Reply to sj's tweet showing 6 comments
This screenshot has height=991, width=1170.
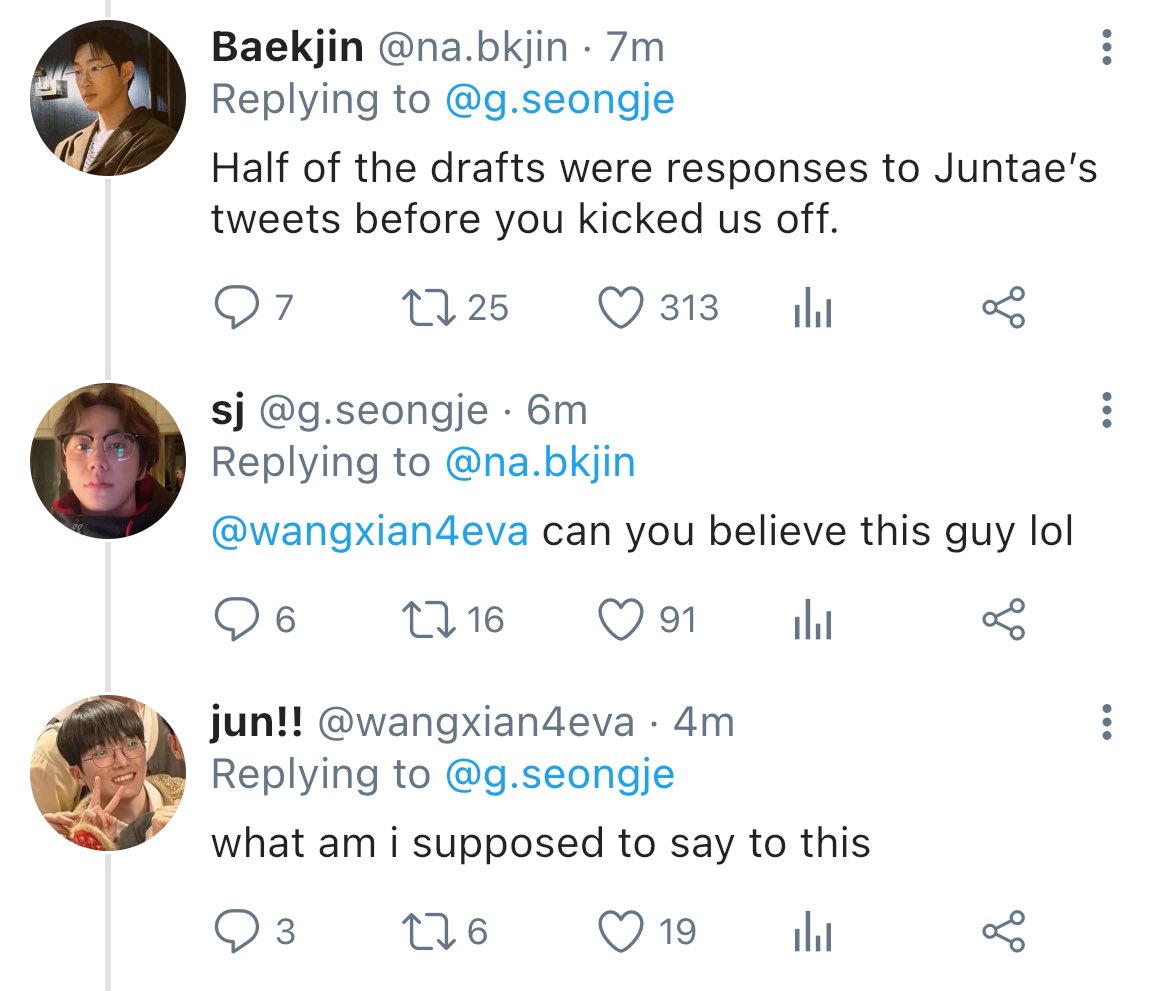click(x=237, y=619)
